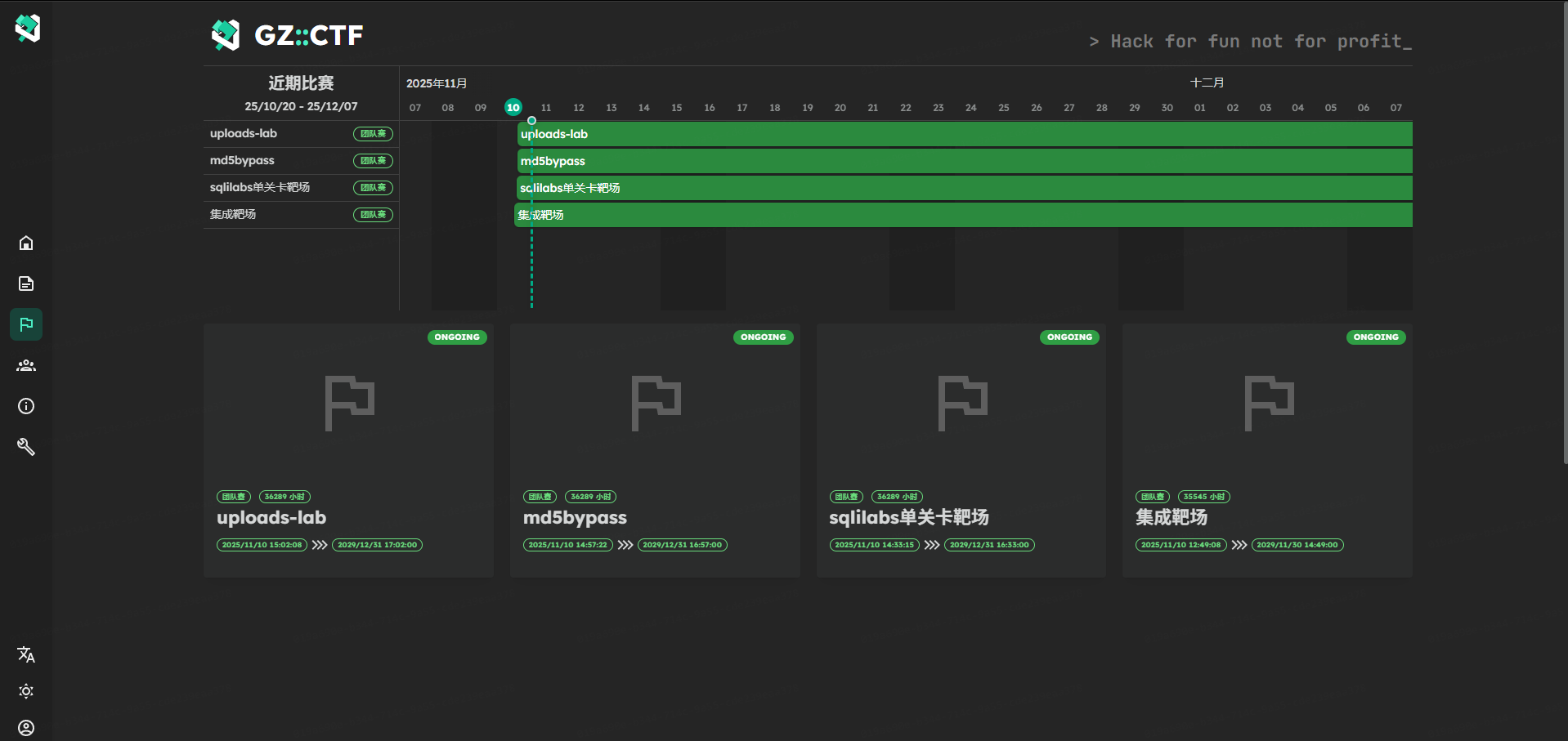This screenshot has height=741, width=1568.
Task: Open the posts document icon
Action: pyautogui.click(x=26, y=283)
